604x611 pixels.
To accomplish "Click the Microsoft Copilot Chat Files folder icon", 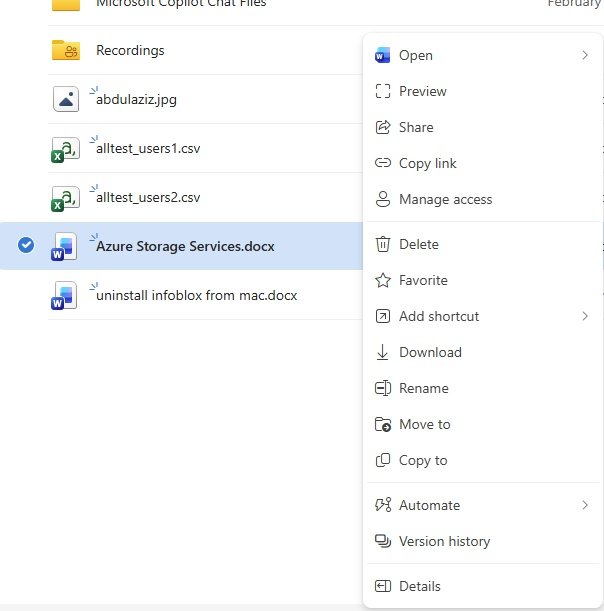I will click(x=66, y=5).
